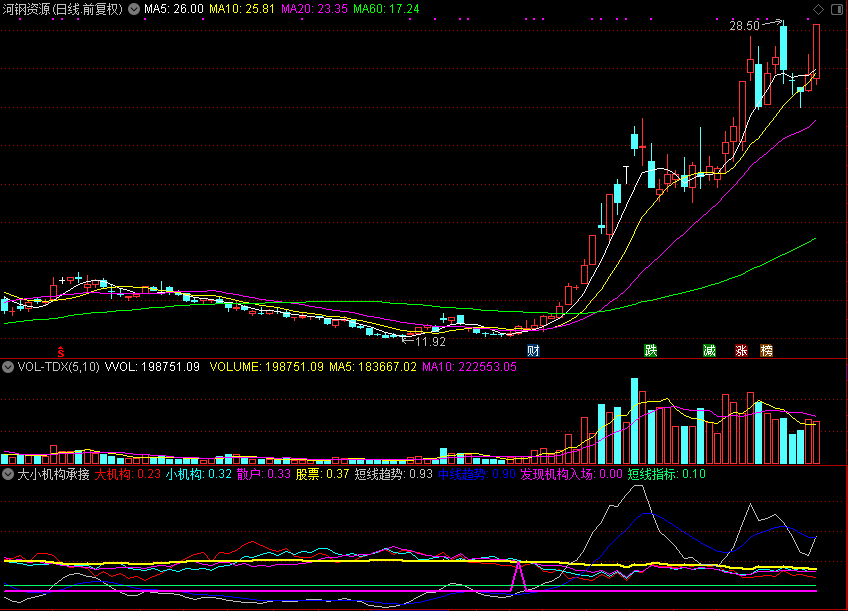Screen dimensions: 848x611
Task: Click the 小机构: 0.32 label
Action: pos(199,475)
